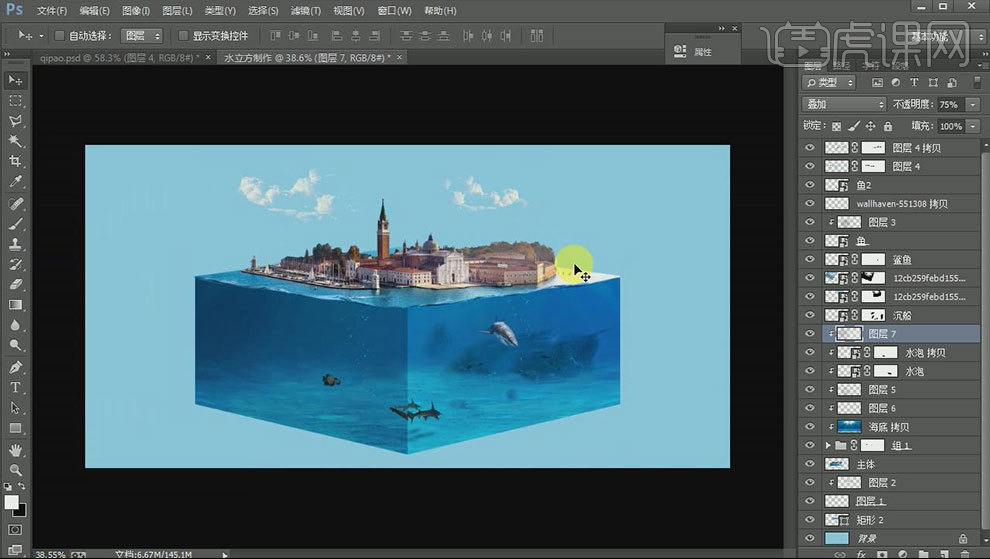Select the Horizontal Type tool
The width and height of the screenshot is (990, 559).
coord(15,387)
